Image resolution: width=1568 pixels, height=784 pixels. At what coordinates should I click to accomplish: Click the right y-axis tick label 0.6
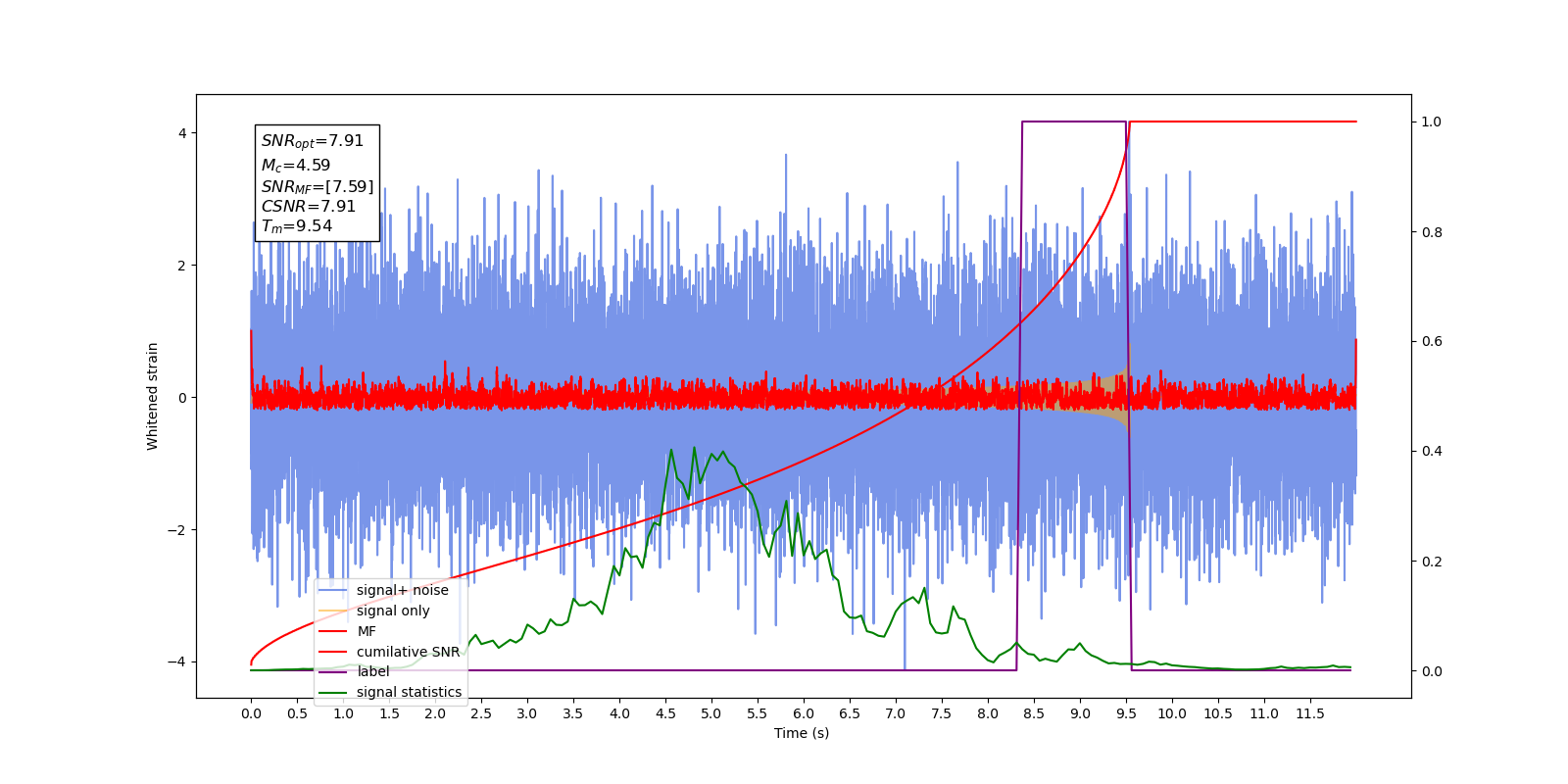point(1432,342)
